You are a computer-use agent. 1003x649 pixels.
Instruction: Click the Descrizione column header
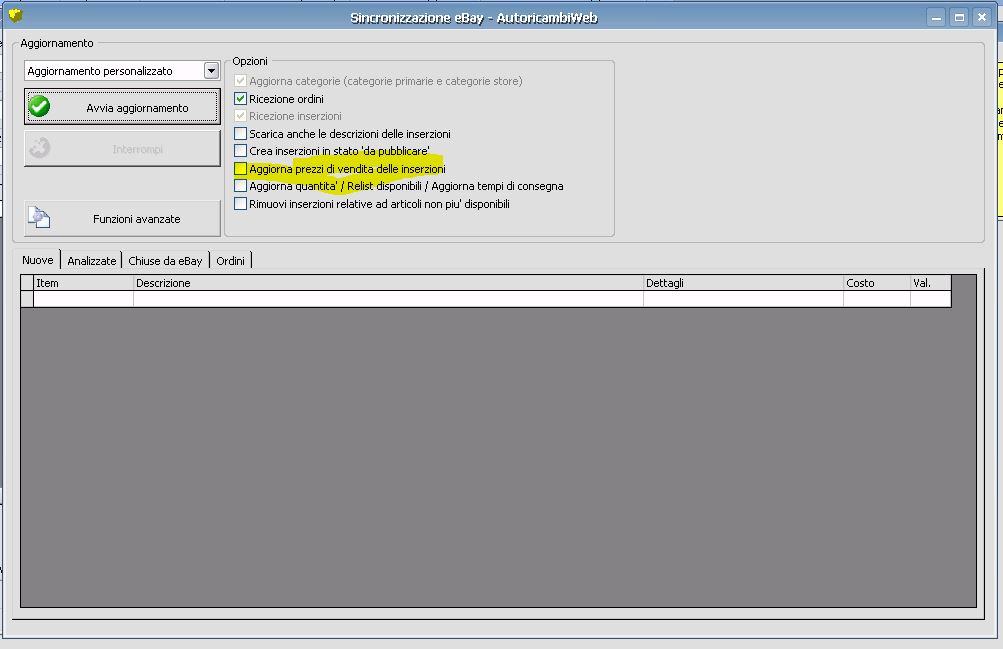tap(388, 283)
